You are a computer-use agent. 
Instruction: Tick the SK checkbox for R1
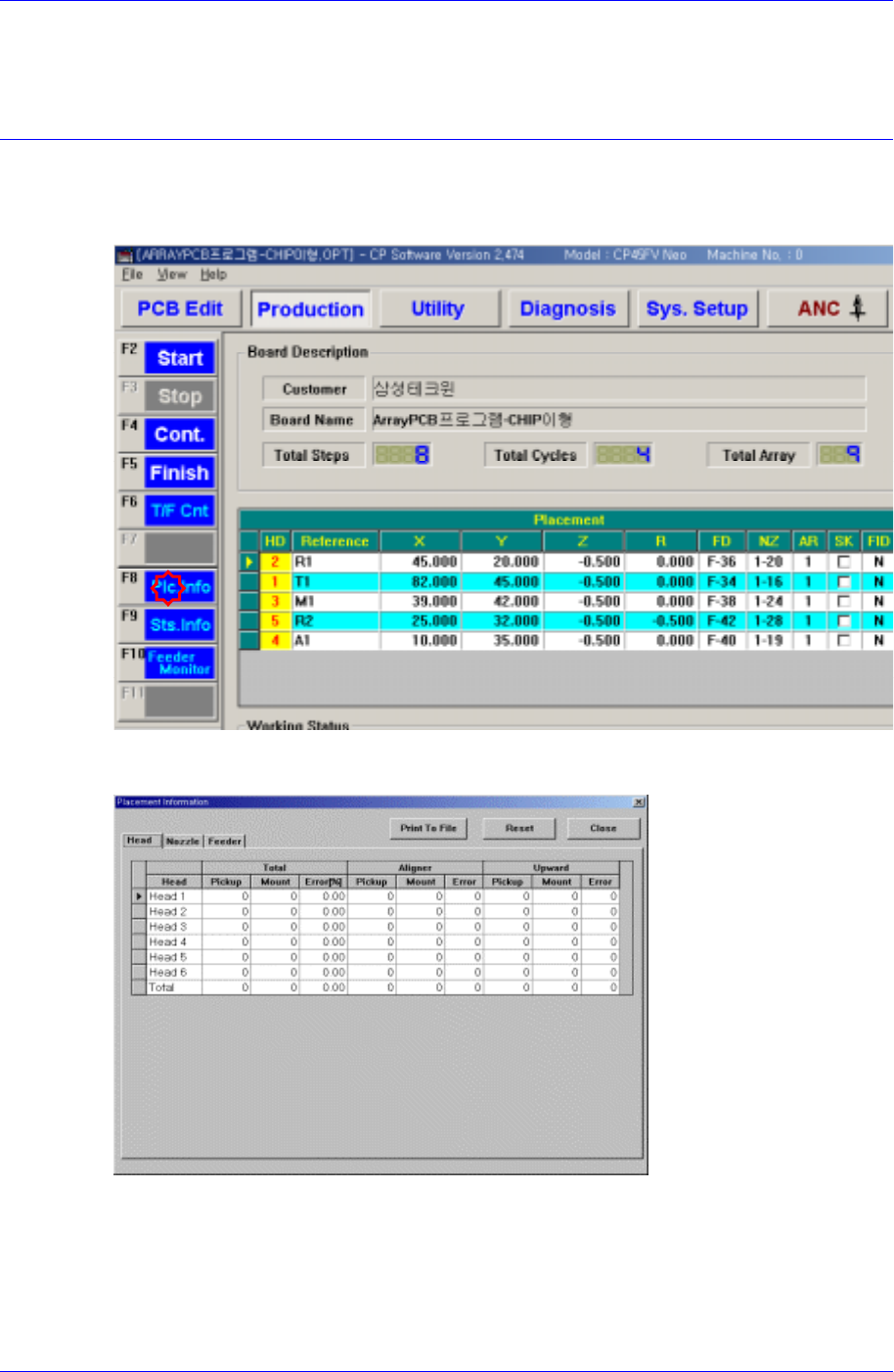[x=843, y=563]
